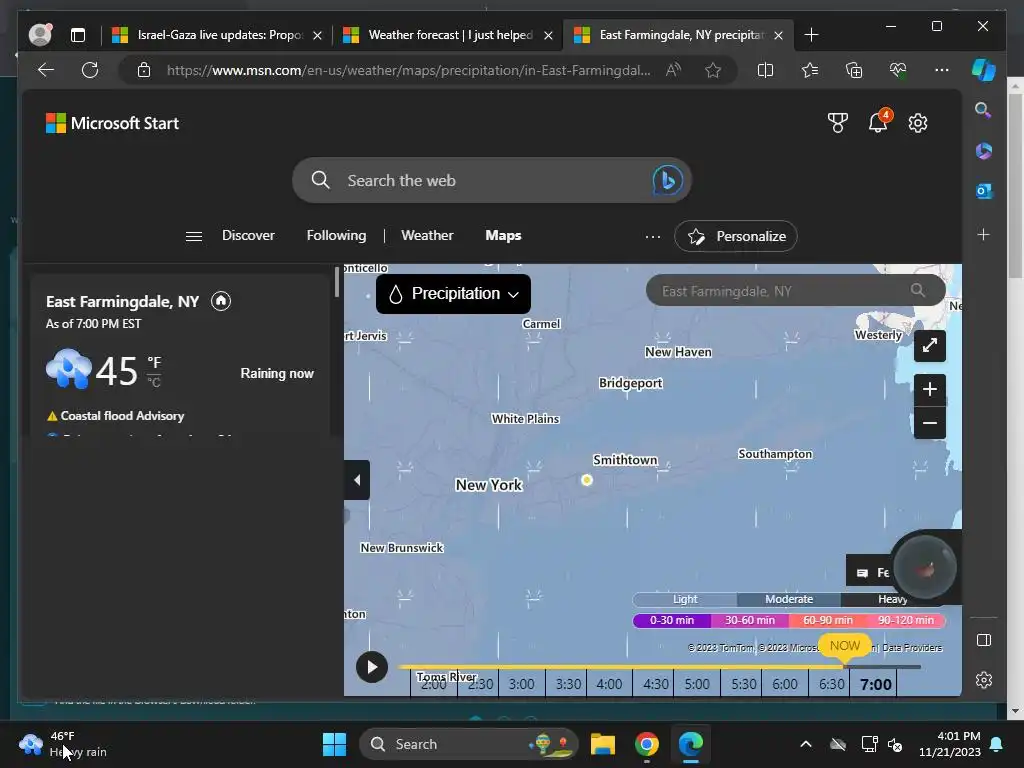Open the browser profile avatar
Screen dimensions: 1024x768
pos(40,35)
